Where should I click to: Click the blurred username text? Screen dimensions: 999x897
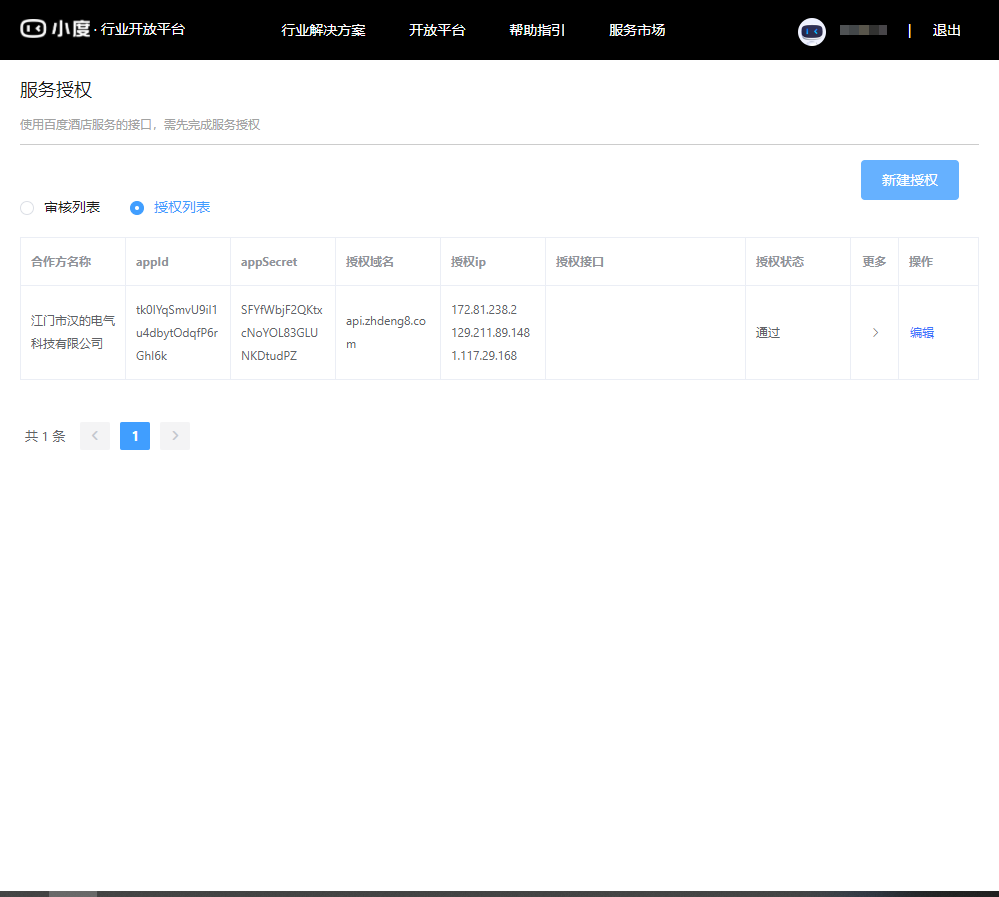(863, 31)
